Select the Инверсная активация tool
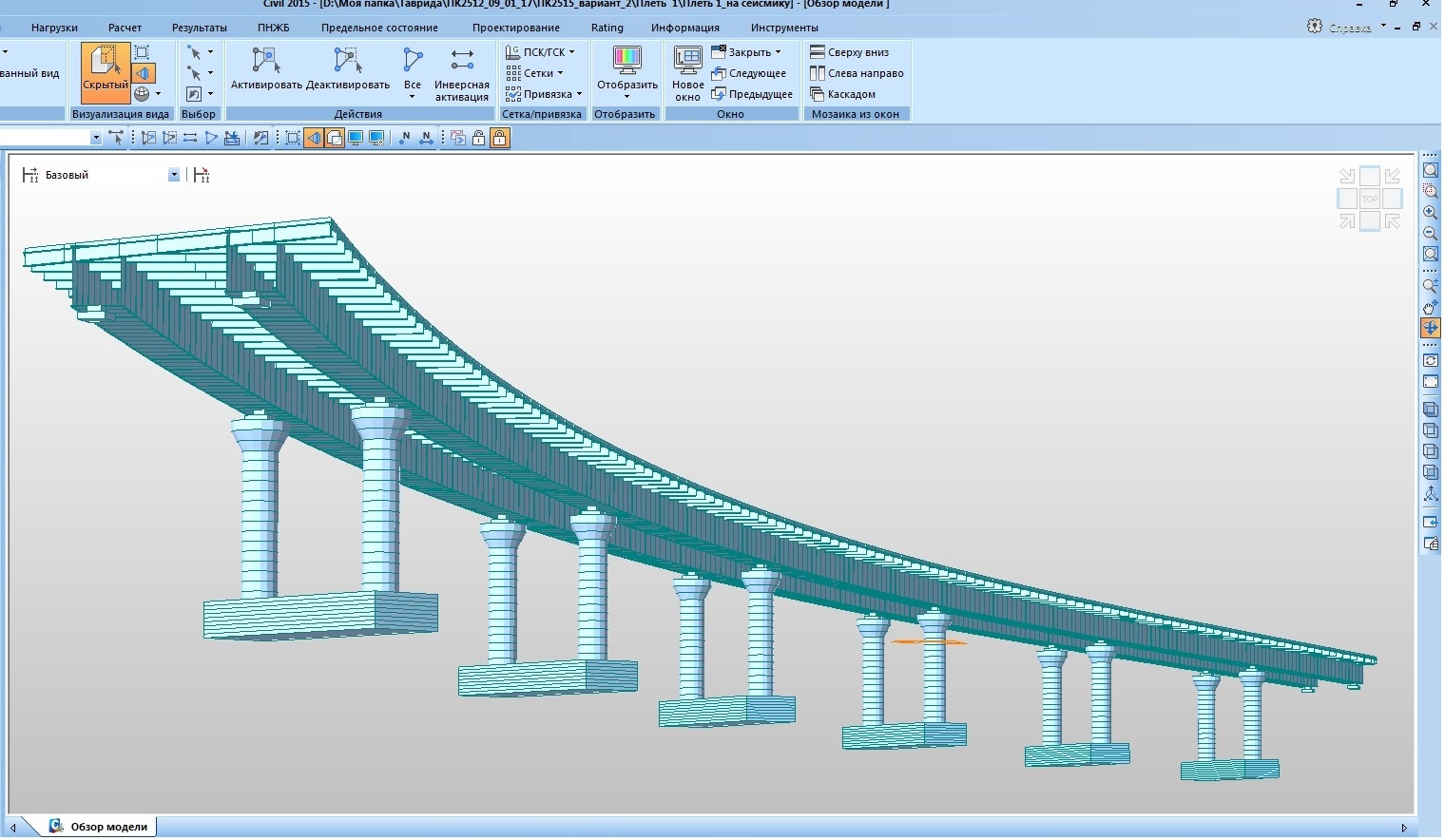Screen dimensions: 1445x840 [x=461, y=63]
